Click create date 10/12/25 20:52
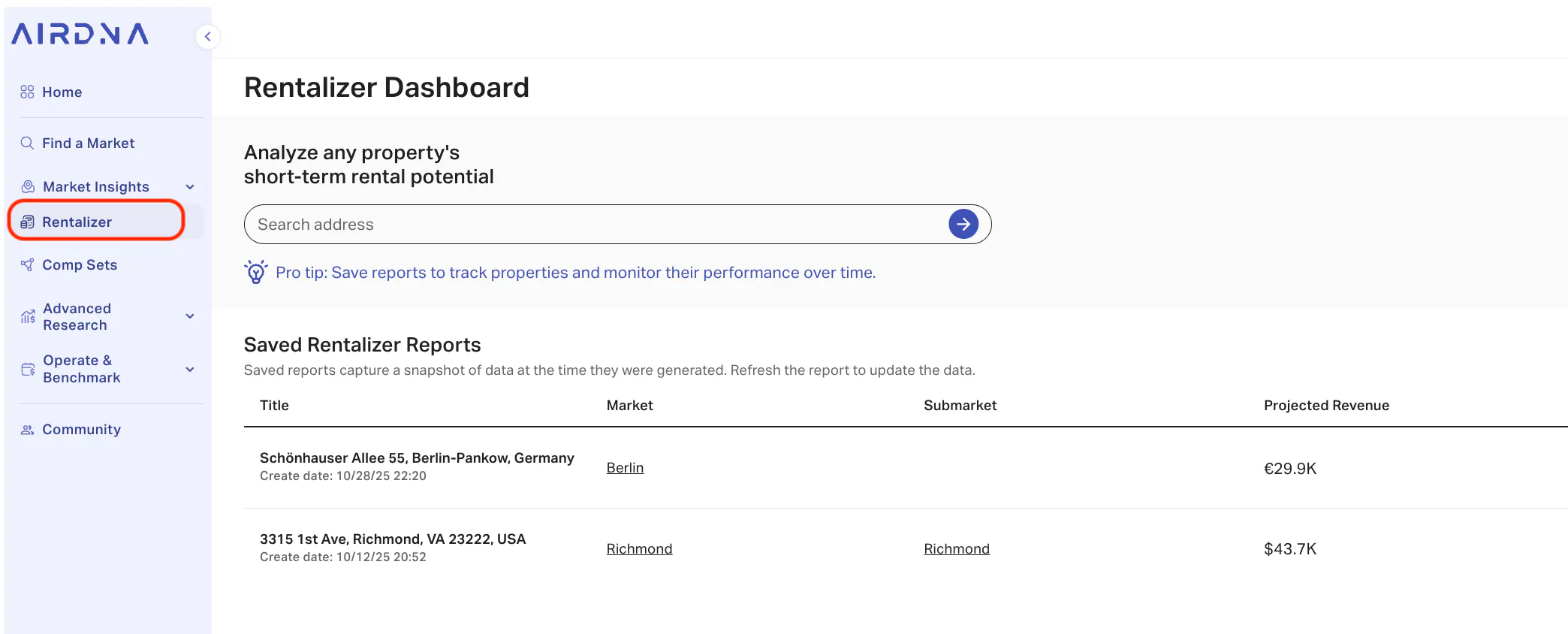This screenshot has height=634, width=1568. [343, 557]
